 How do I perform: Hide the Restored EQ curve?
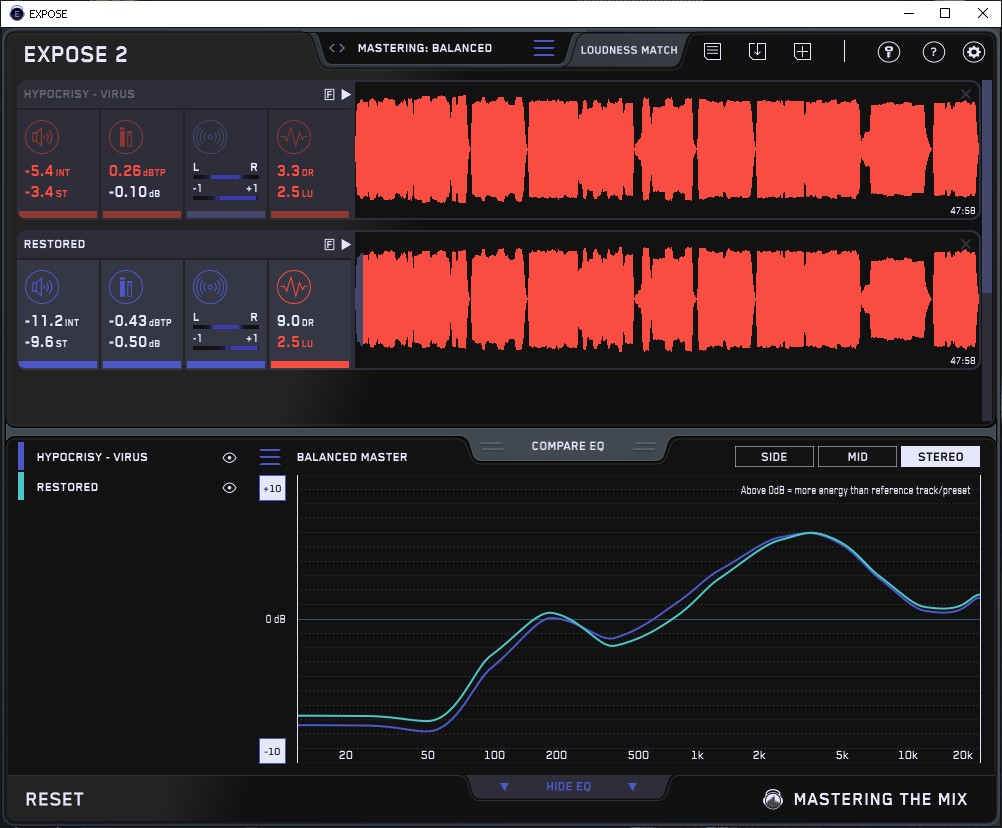[230, 488]
